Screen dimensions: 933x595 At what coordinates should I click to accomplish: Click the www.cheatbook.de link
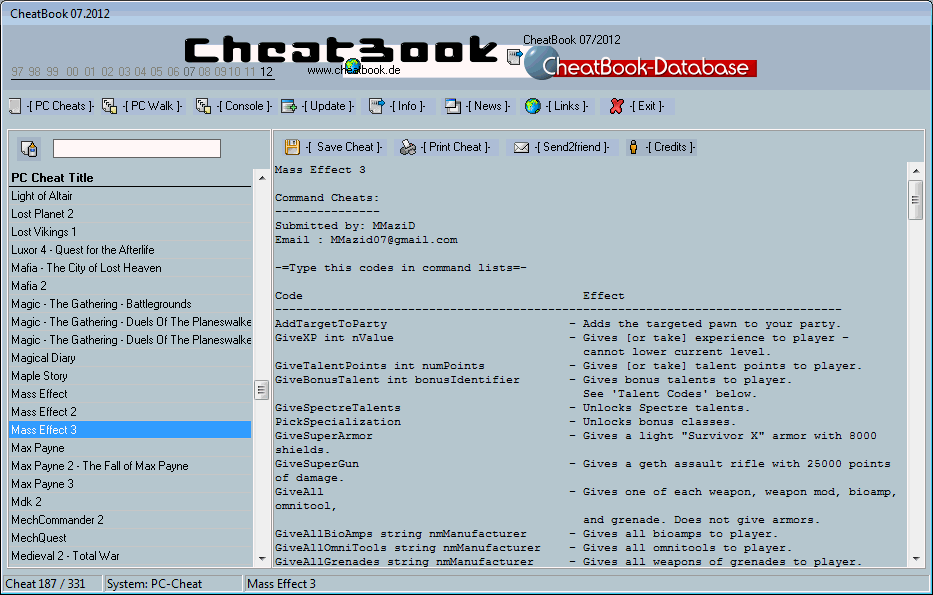coord(353,70)
